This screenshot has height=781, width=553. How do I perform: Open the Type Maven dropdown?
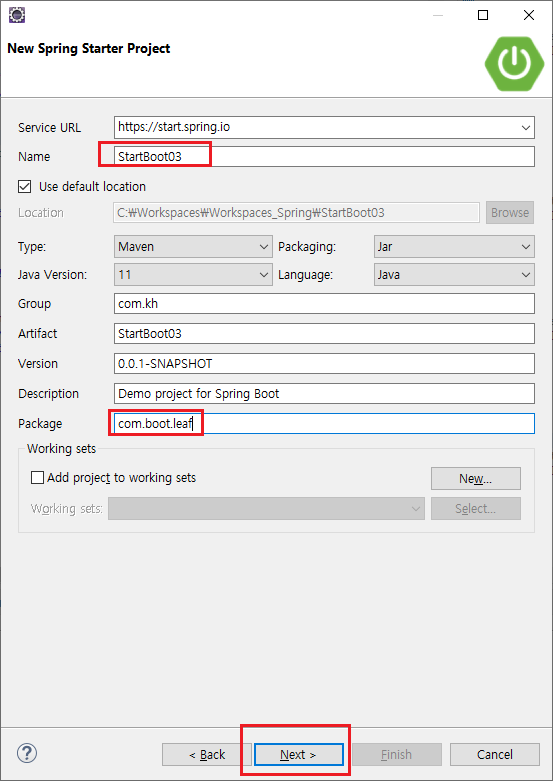193,247
